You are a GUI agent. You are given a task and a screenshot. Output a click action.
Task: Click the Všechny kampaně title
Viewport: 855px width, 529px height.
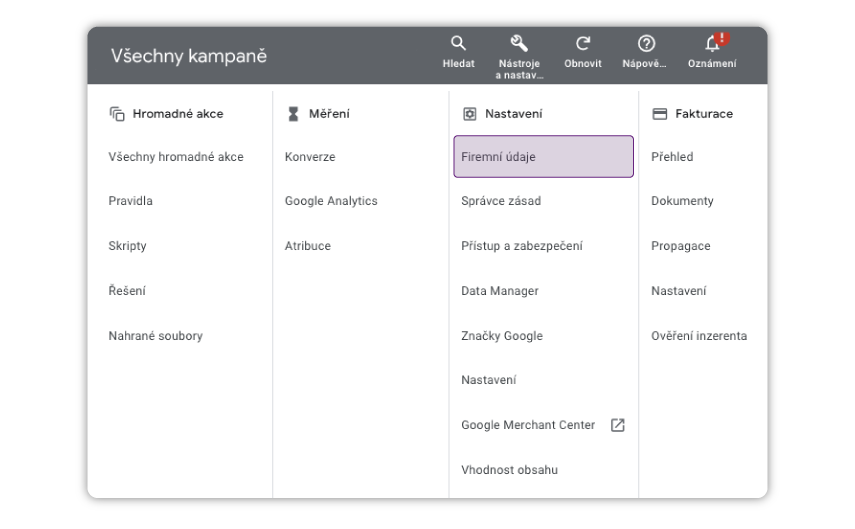click(x=189, y=56)
